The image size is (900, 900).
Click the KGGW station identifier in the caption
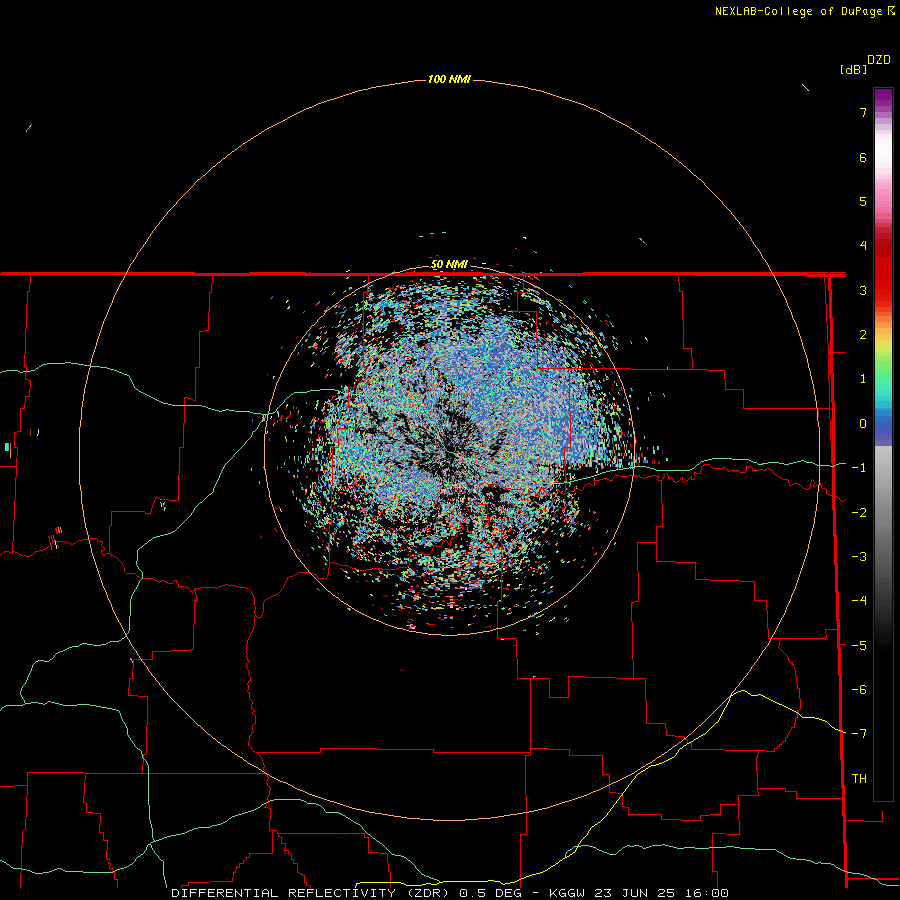[x=568, y=893]
